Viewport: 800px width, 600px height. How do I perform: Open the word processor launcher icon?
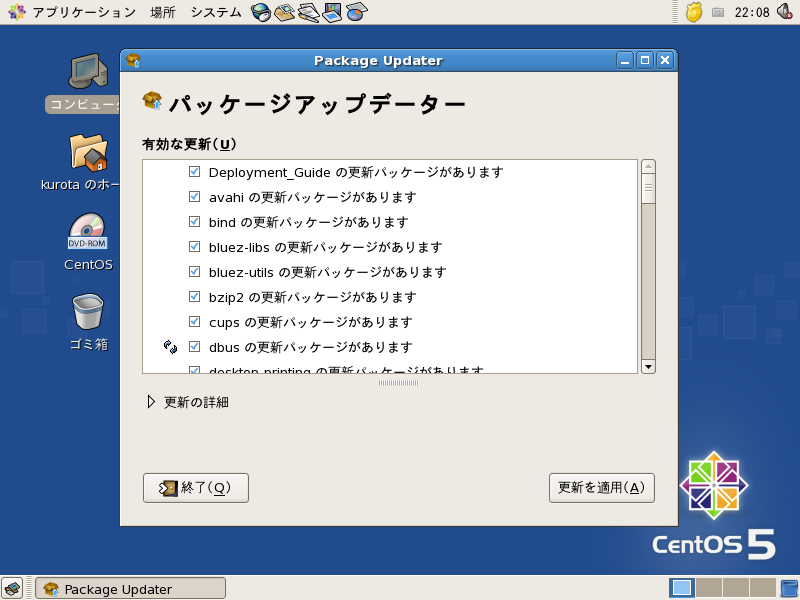click(309, 12)
